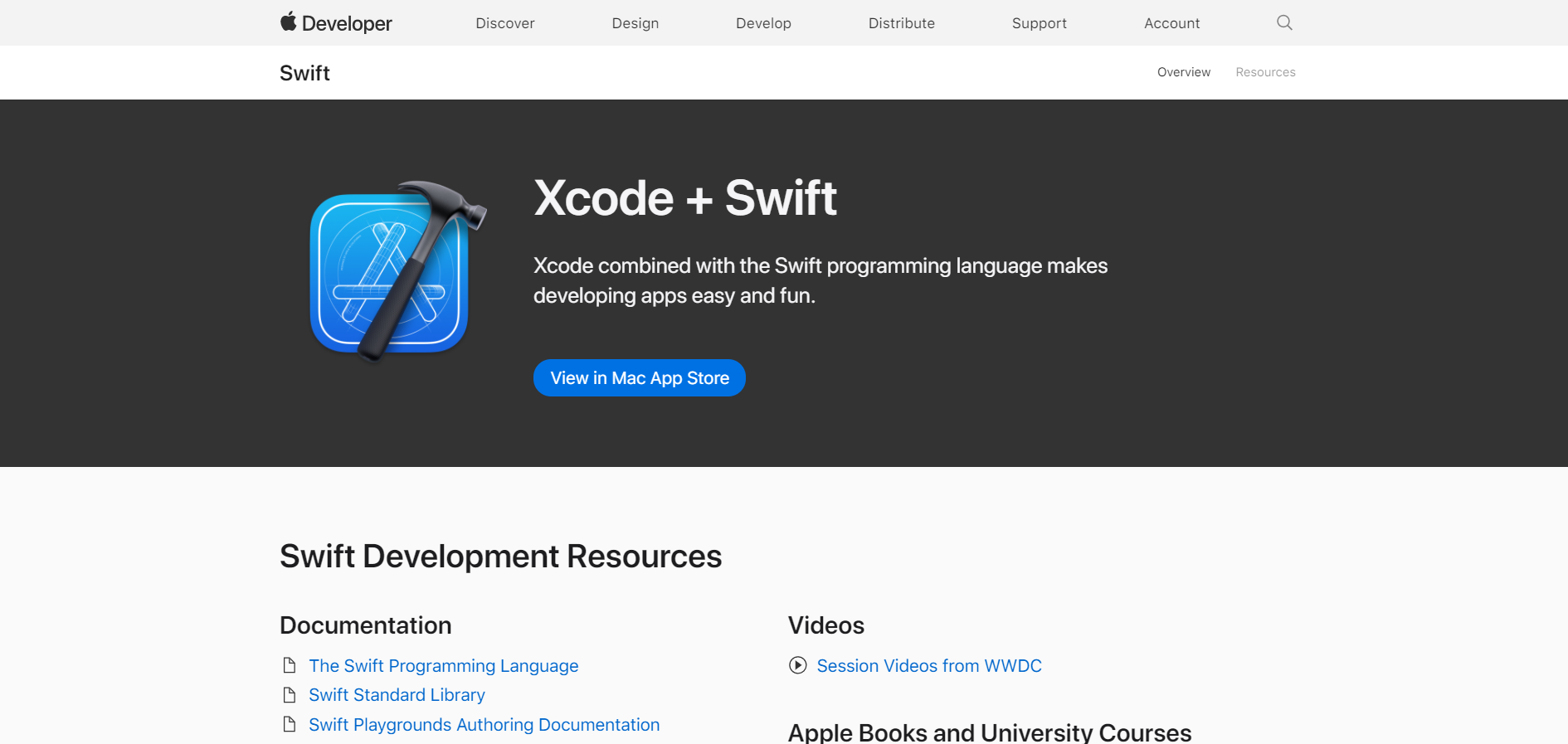
Task: Click the Swift Development Resources heading
Action: tap(500, 556)
